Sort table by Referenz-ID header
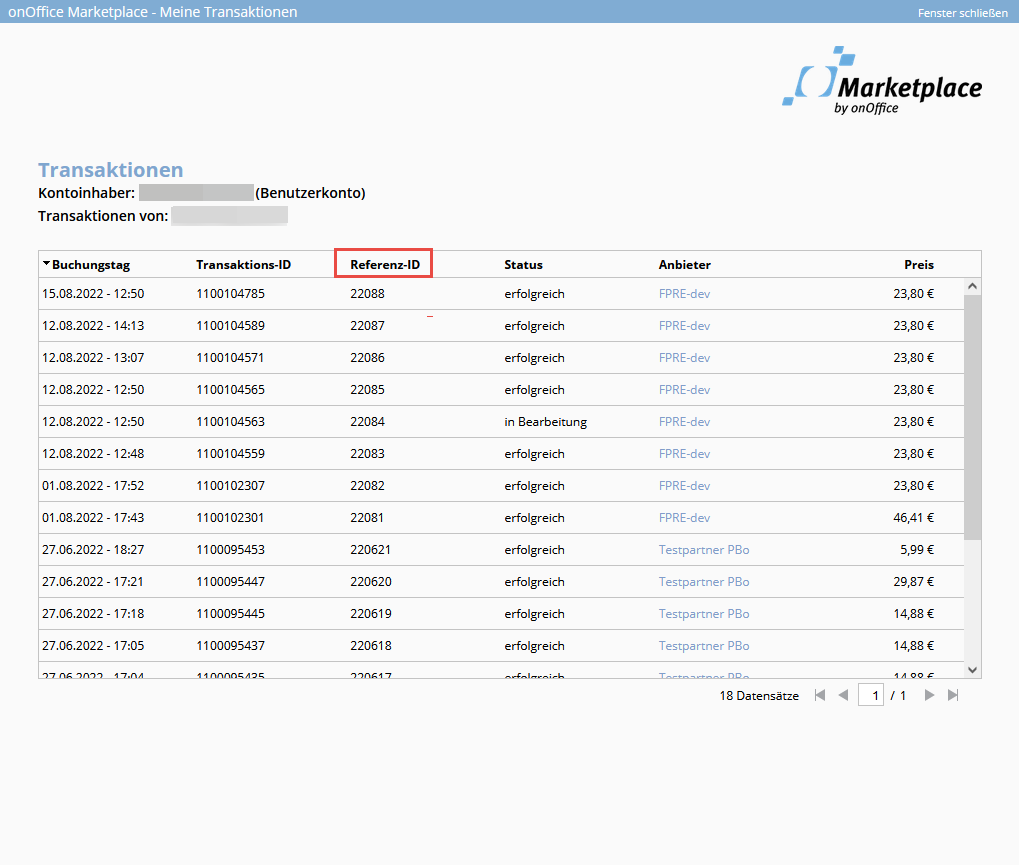This screenshot has height=865, width=1019. (x=384, y=265)
